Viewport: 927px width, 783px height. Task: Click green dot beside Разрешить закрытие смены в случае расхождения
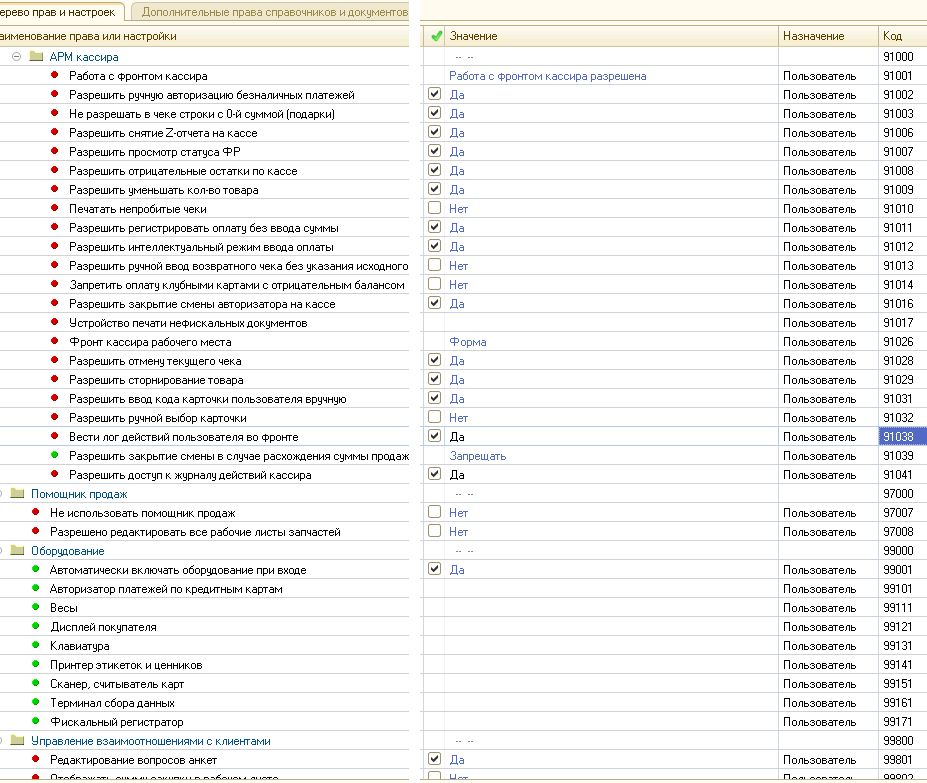point(55,455)
